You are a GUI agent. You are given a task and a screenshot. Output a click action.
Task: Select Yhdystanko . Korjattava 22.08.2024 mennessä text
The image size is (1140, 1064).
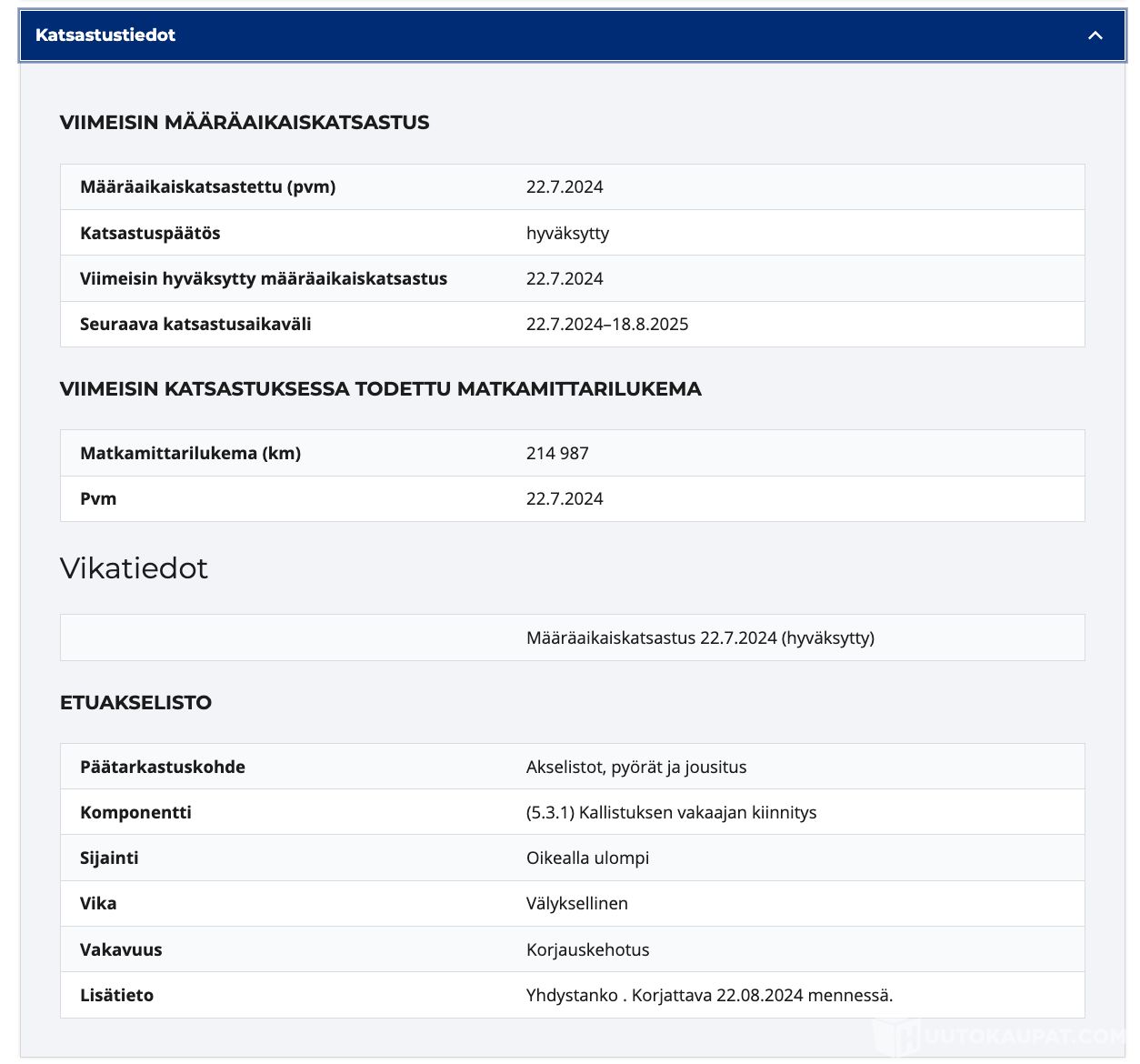[x=709, y=996]
